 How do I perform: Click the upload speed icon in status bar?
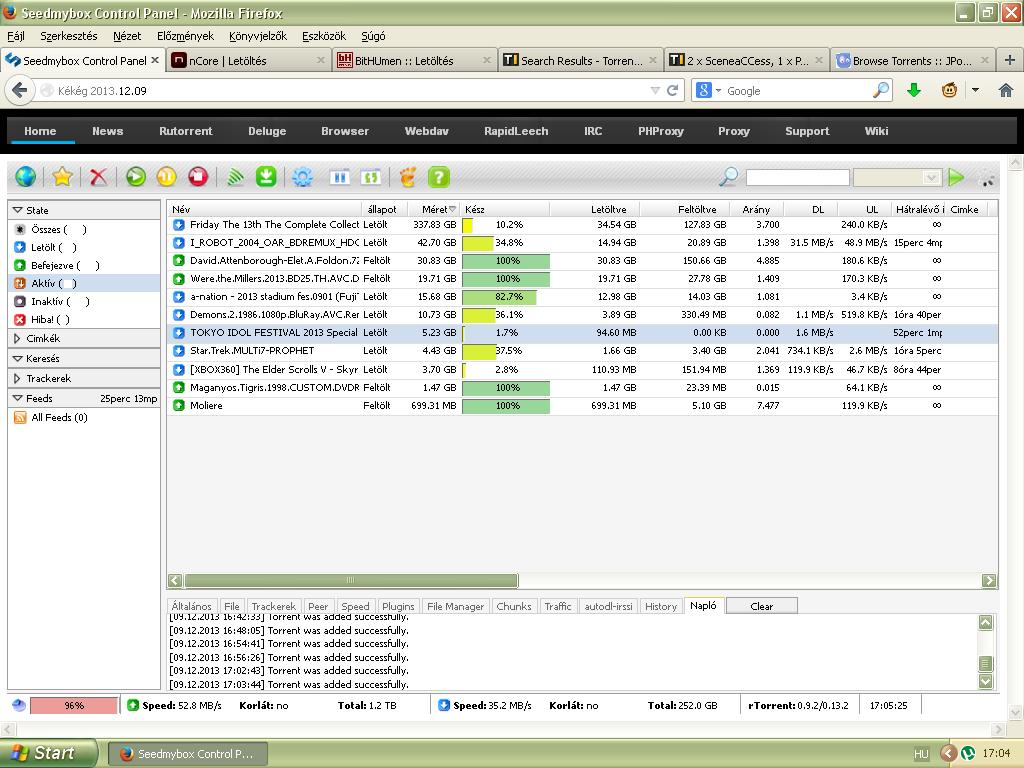click(133, 705)
